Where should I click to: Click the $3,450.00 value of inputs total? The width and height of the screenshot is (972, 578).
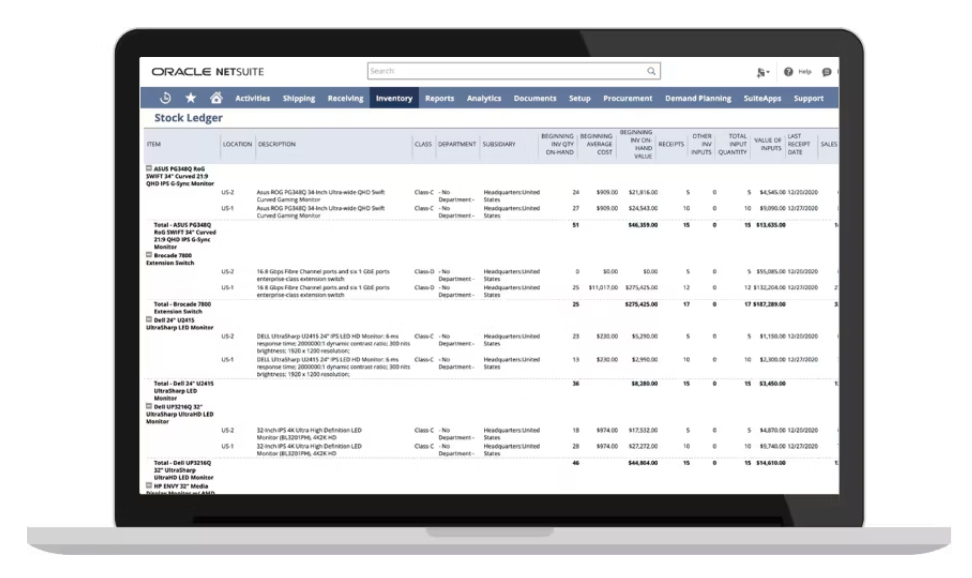tap(772, 384)
